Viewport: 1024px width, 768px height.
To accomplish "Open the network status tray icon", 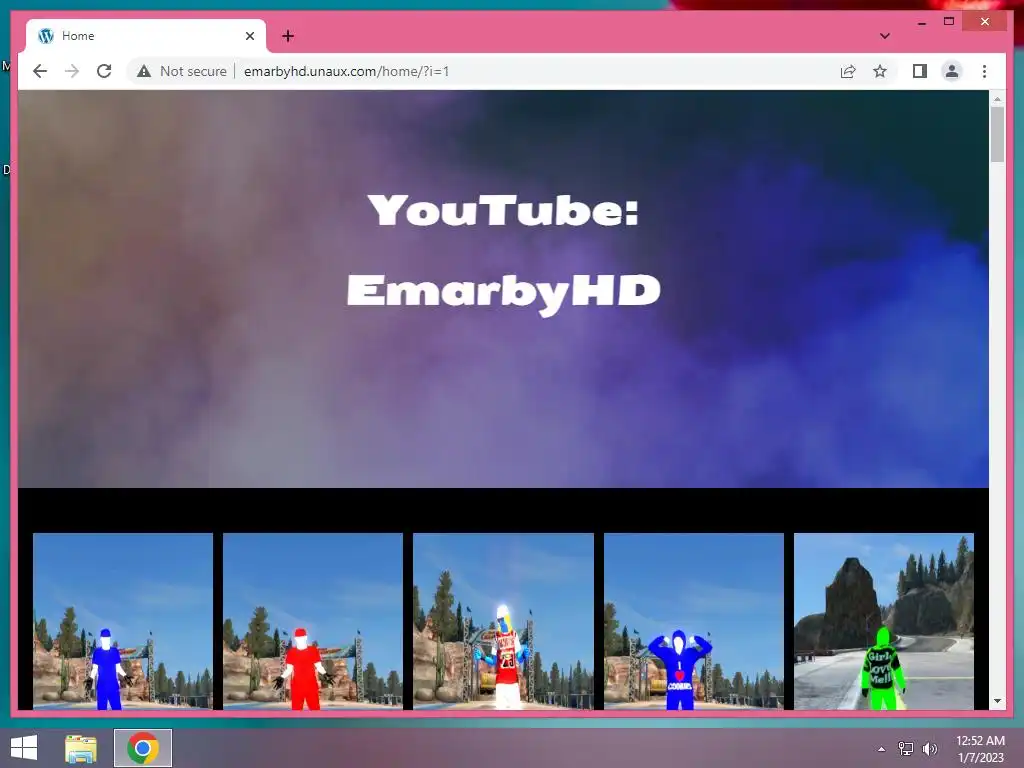I will (905, 749).
